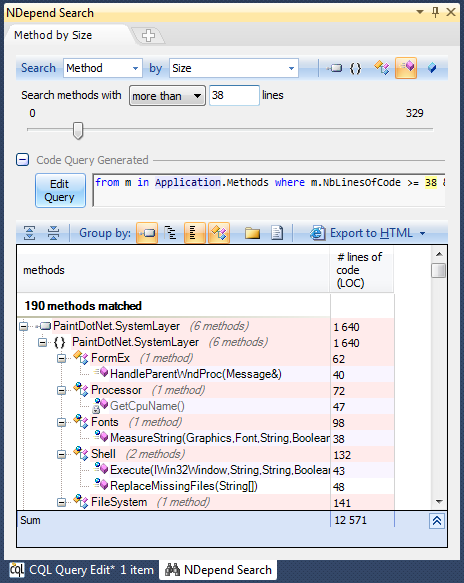Include assemblies icon in the search bar
464x583 pixels.
334,68
